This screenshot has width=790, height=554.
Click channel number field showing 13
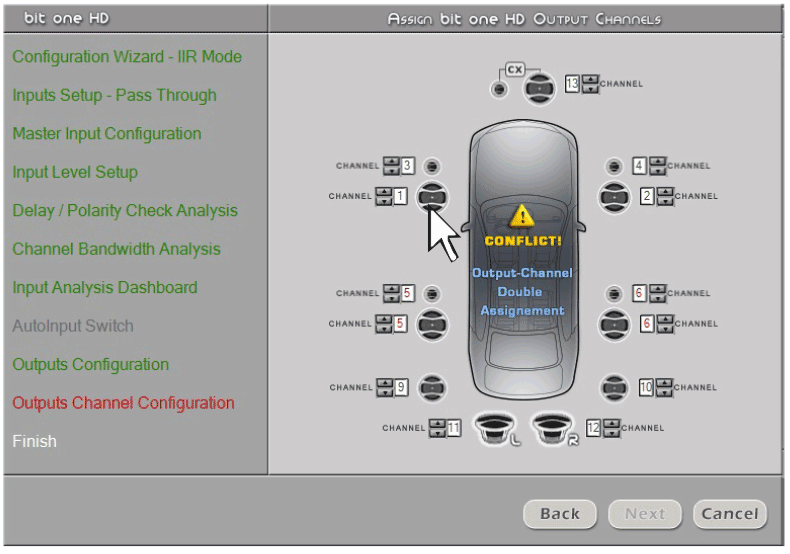[x=572, y=84]
